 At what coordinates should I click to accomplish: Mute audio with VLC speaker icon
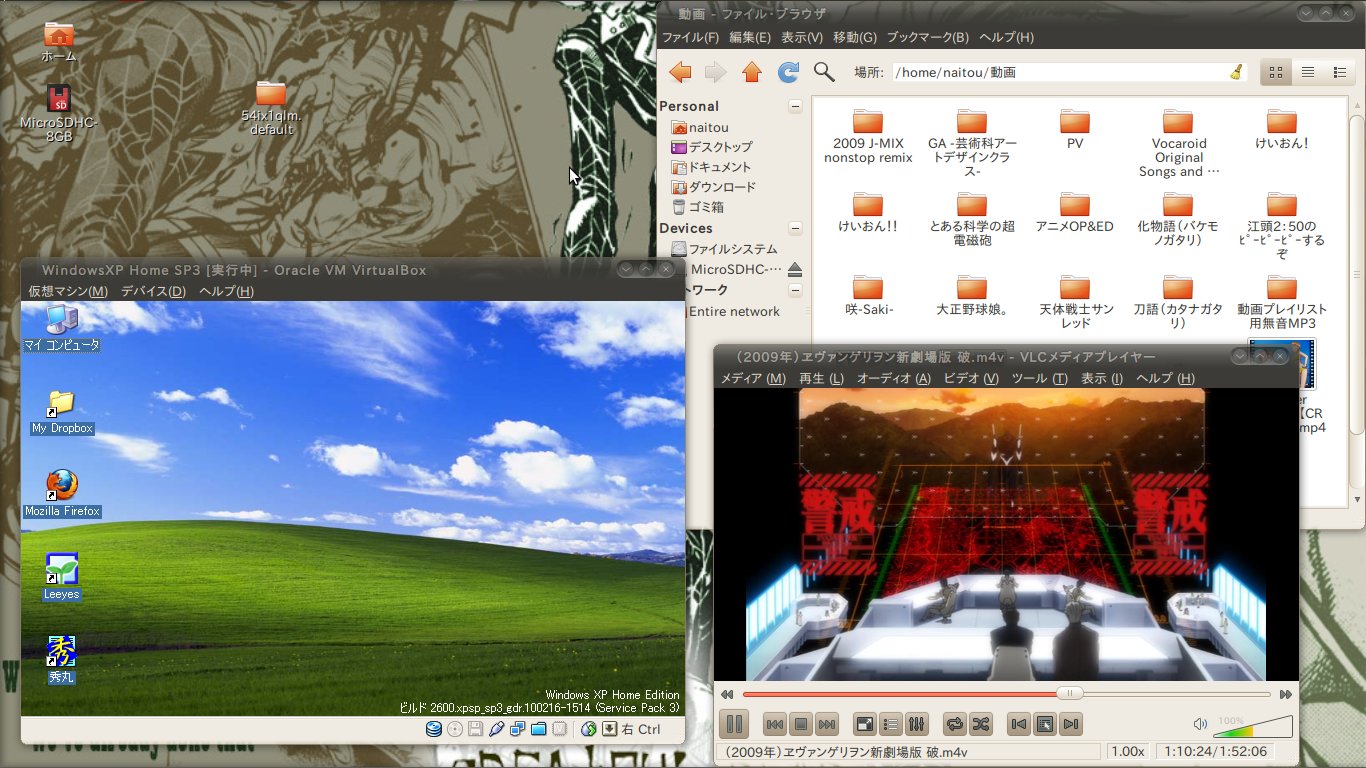pos(1201,724)
